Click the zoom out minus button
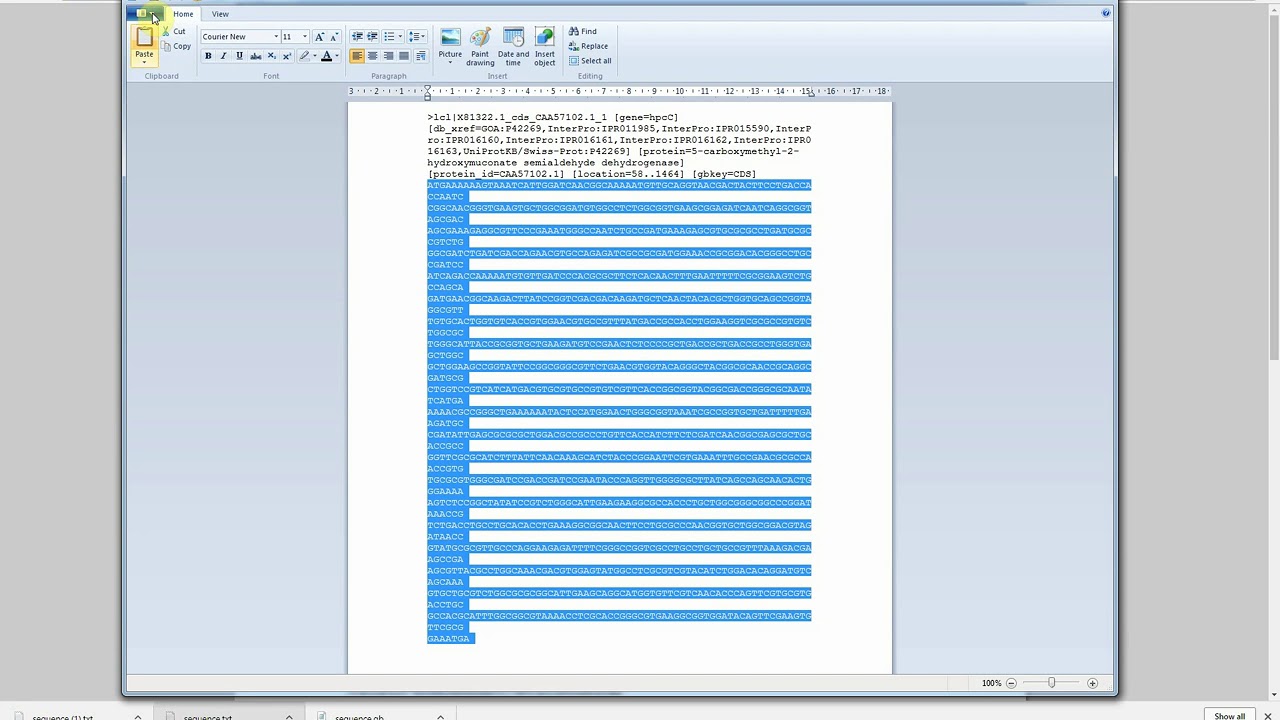 point(1011,683)
